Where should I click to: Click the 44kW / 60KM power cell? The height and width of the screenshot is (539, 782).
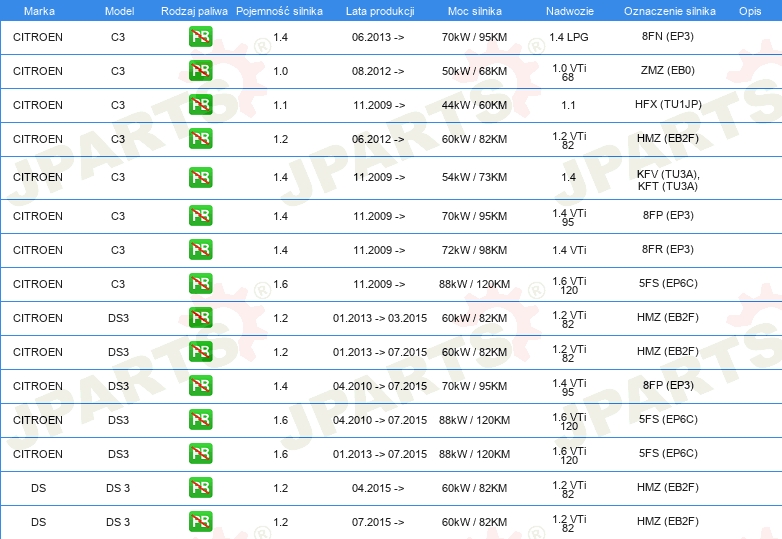[474, 105]
